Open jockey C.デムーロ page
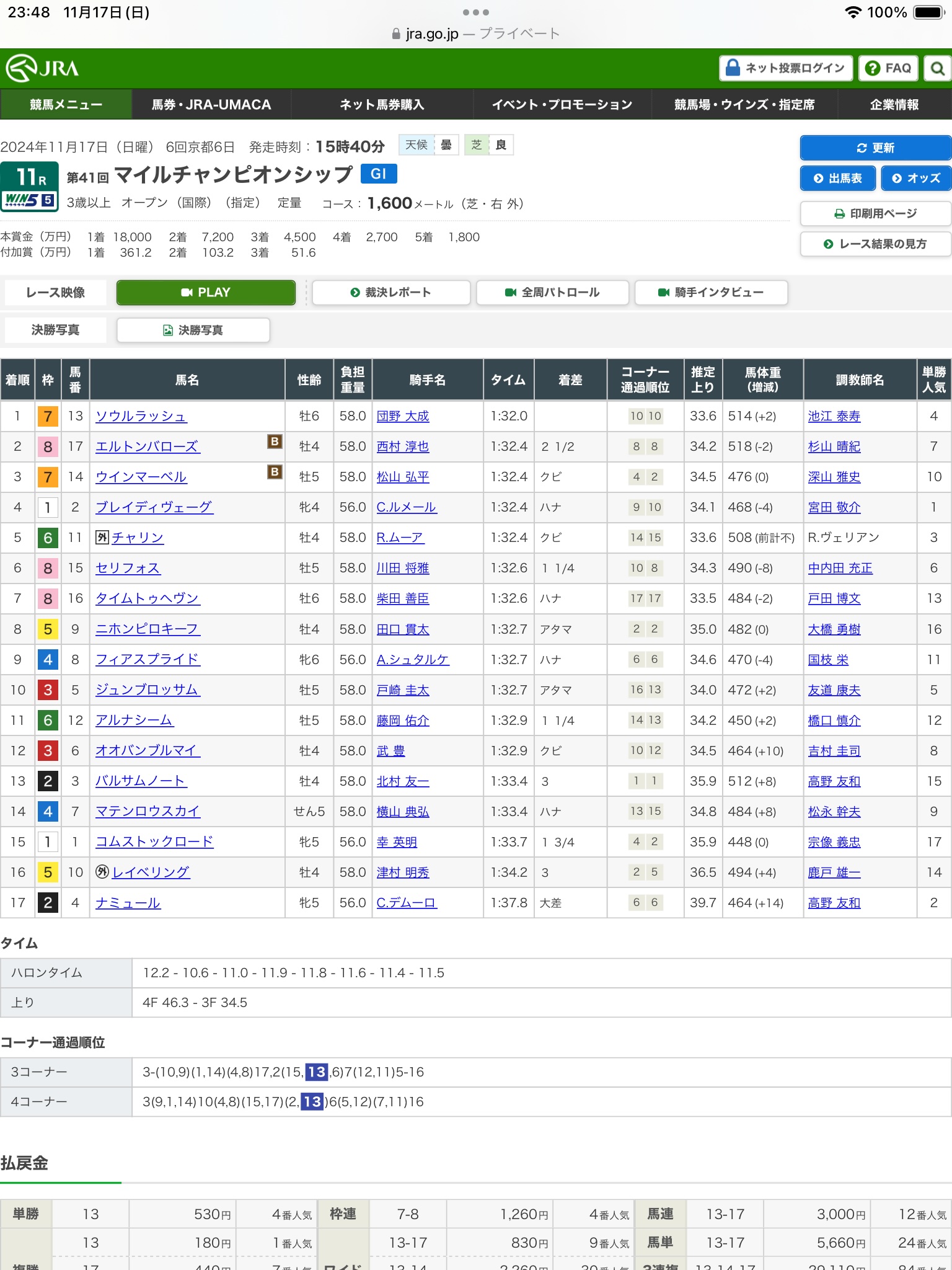 [x=407, y=903]
